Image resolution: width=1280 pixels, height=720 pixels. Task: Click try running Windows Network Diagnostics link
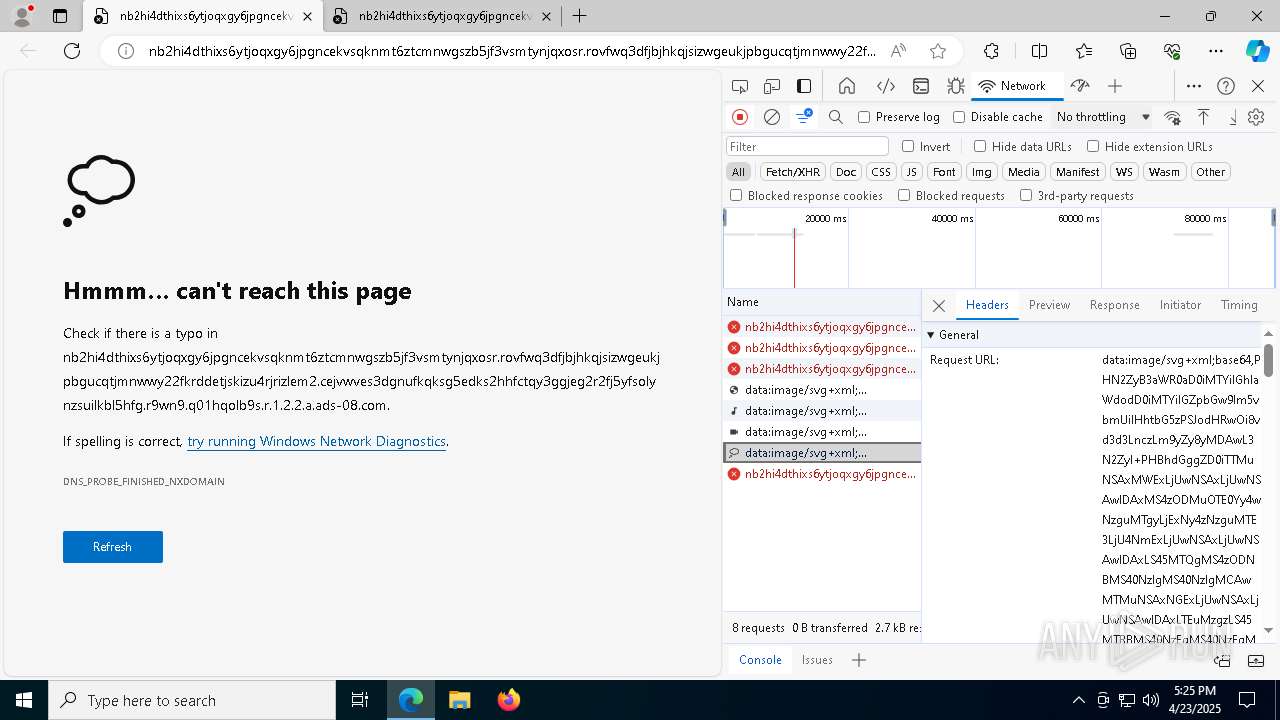(316, 441)
